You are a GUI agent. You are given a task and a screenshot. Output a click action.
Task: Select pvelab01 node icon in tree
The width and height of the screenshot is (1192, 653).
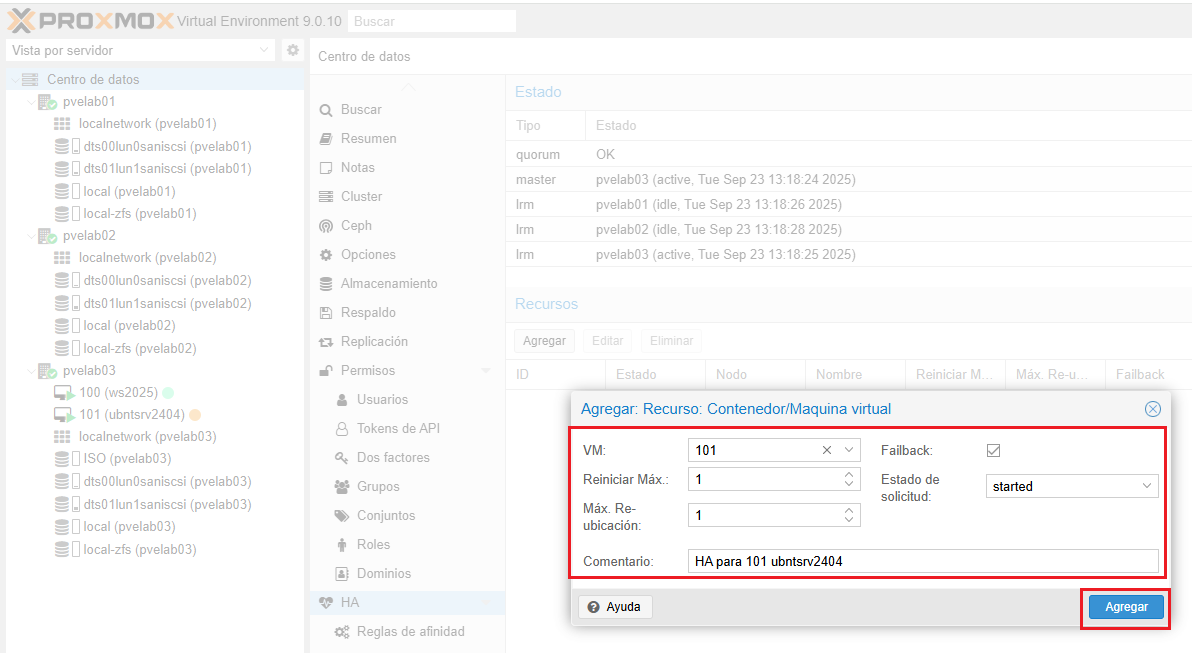click(x=47, y=102)
